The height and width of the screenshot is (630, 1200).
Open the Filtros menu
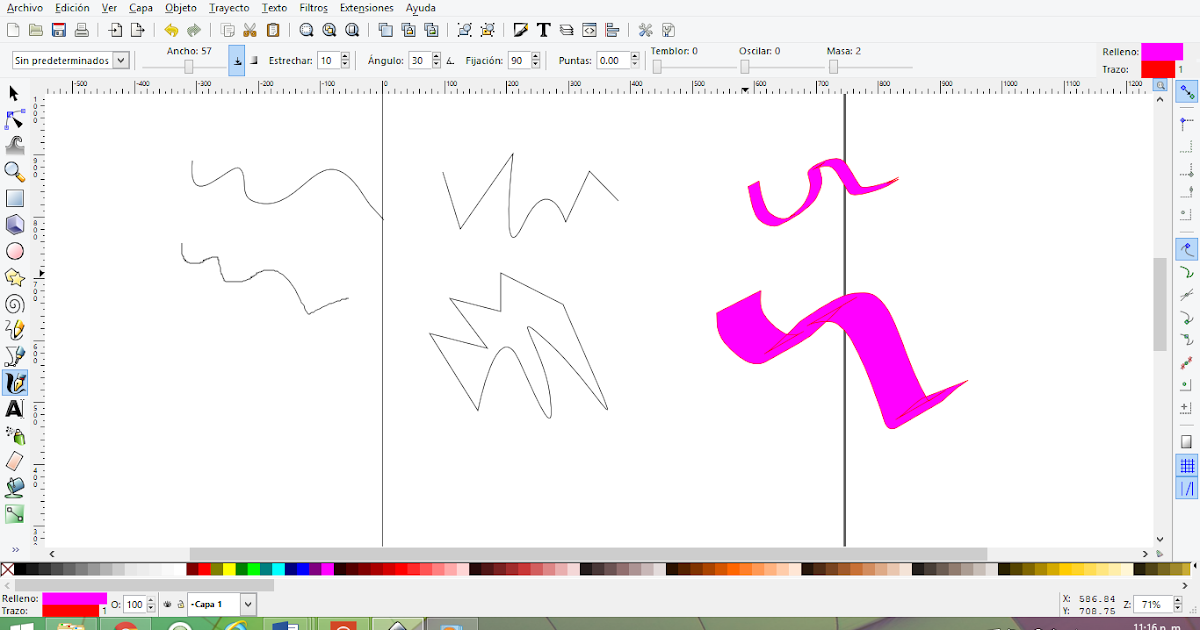(313, 8)
